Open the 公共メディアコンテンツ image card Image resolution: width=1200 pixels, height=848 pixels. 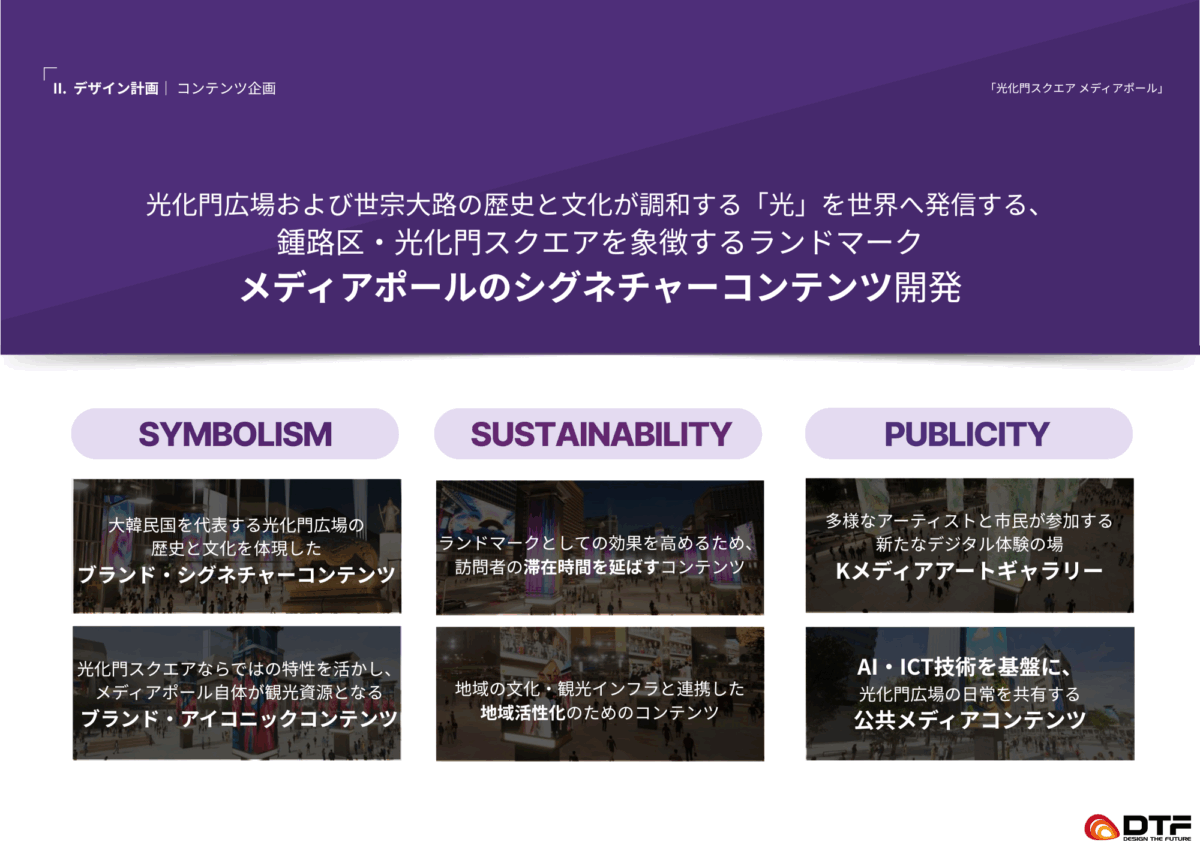pos(969,693)
